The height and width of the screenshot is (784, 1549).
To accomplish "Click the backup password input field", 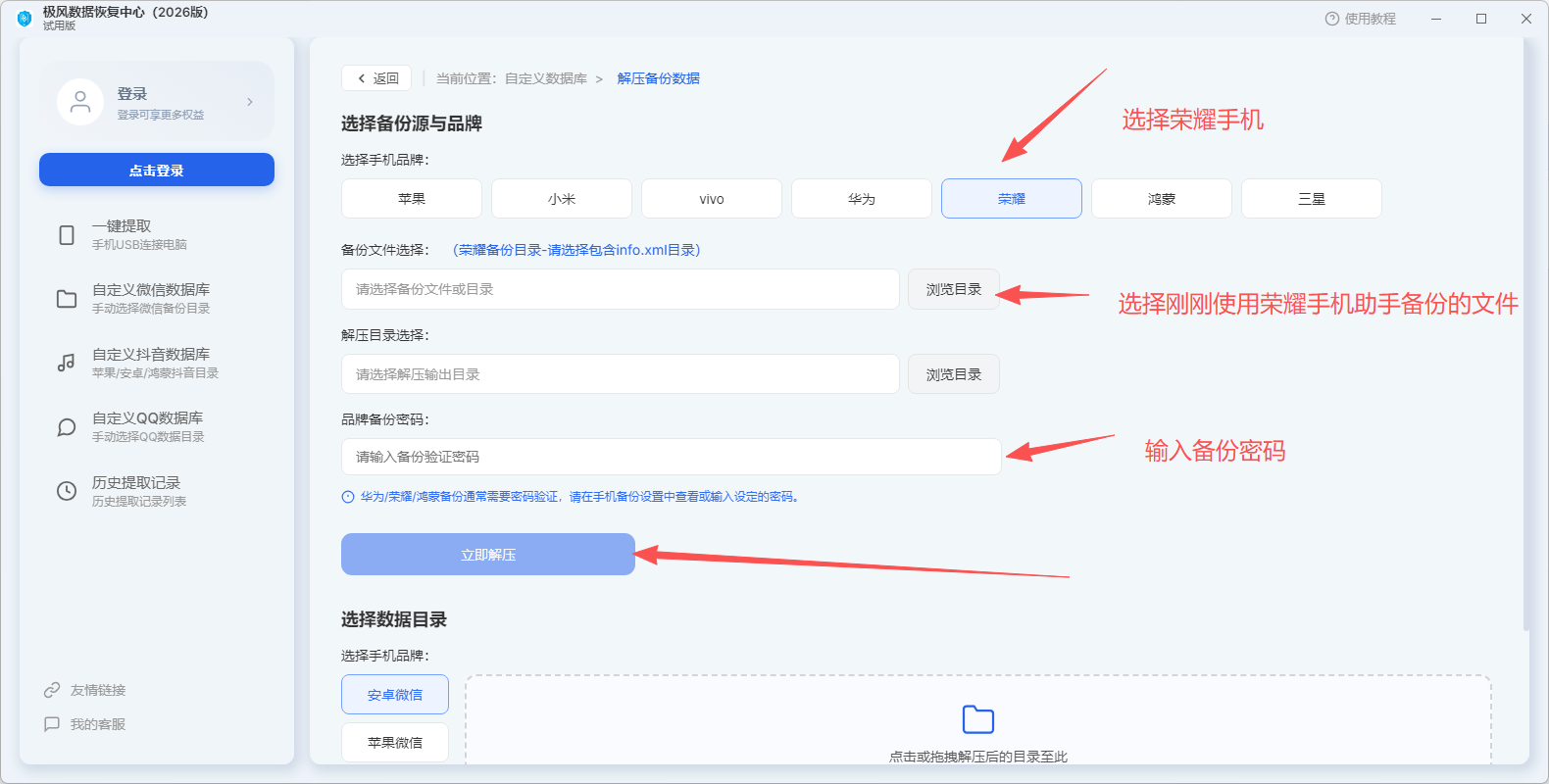I will point(672,457).
